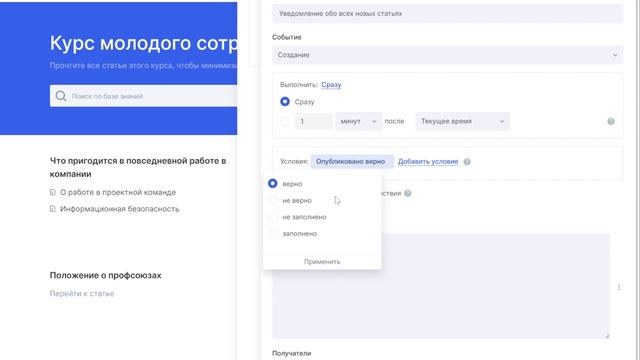Viewport: 640px width, 360px height.
Task: Click the Сразу link after Выполнить
Action: click(x=331, y=85)
